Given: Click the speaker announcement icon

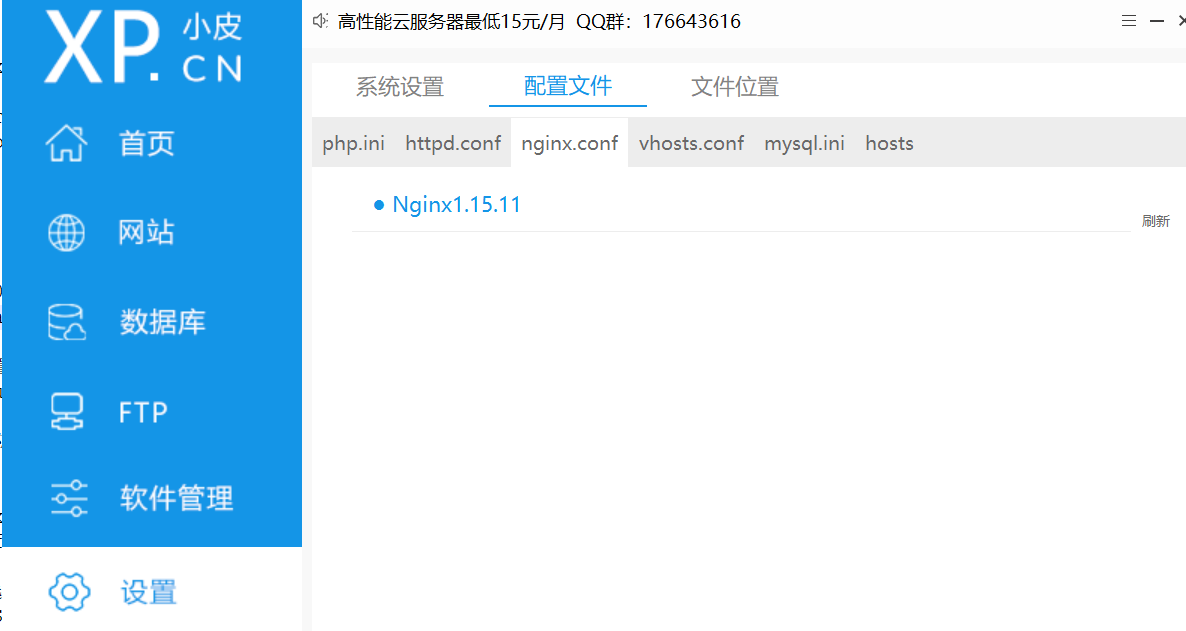Looking at the screenshot, I should (x=321, y=21).
